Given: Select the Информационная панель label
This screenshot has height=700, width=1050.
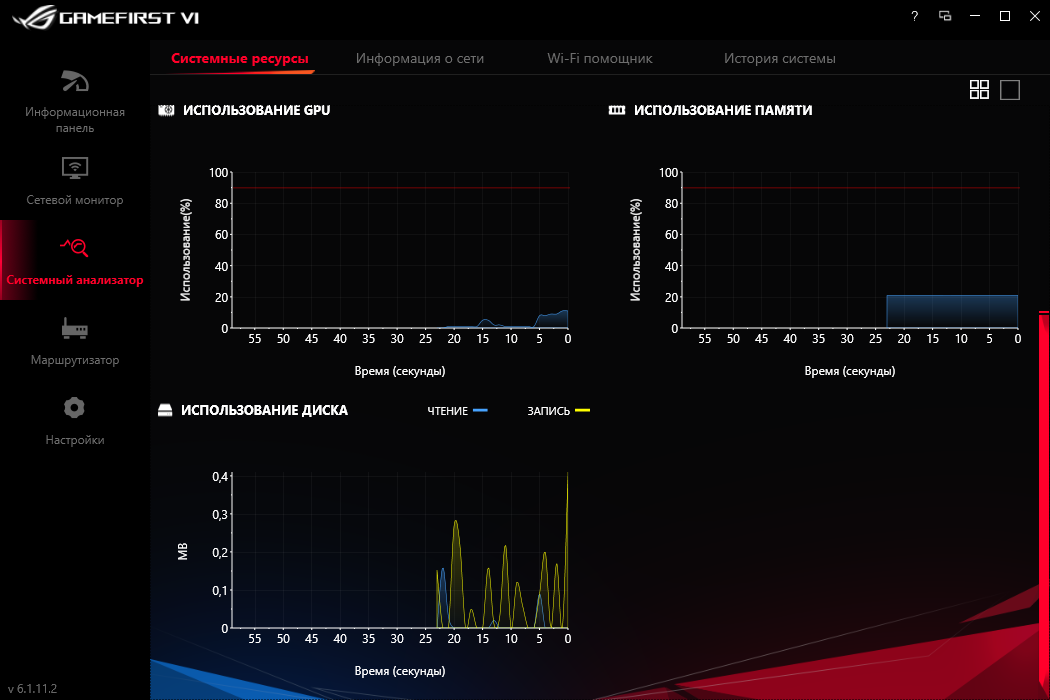Looking at the screenshot, I should 75,120.
